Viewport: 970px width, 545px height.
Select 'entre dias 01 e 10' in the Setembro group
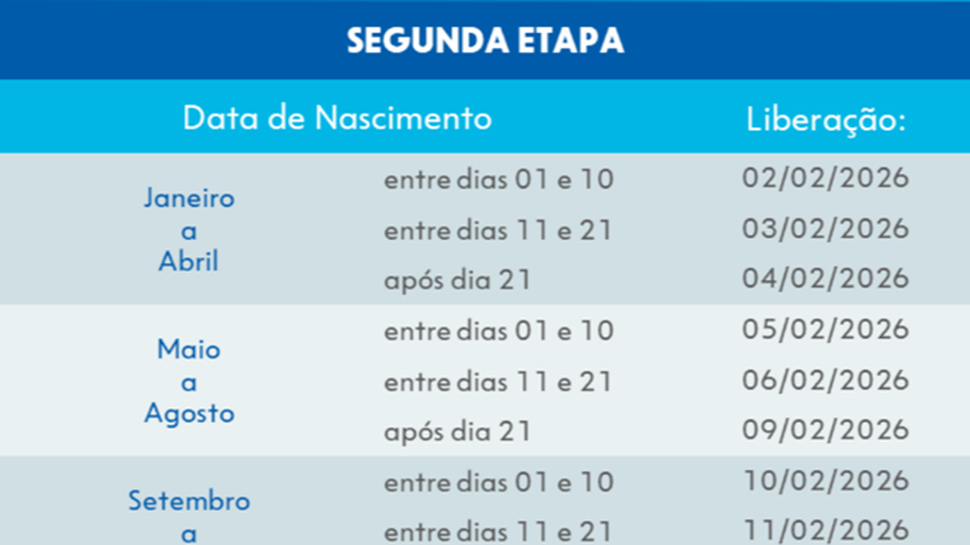[498, 483]
